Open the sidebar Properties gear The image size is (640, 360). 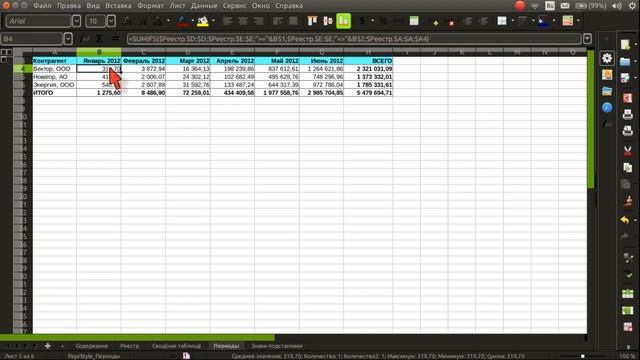tap(607, 58)
